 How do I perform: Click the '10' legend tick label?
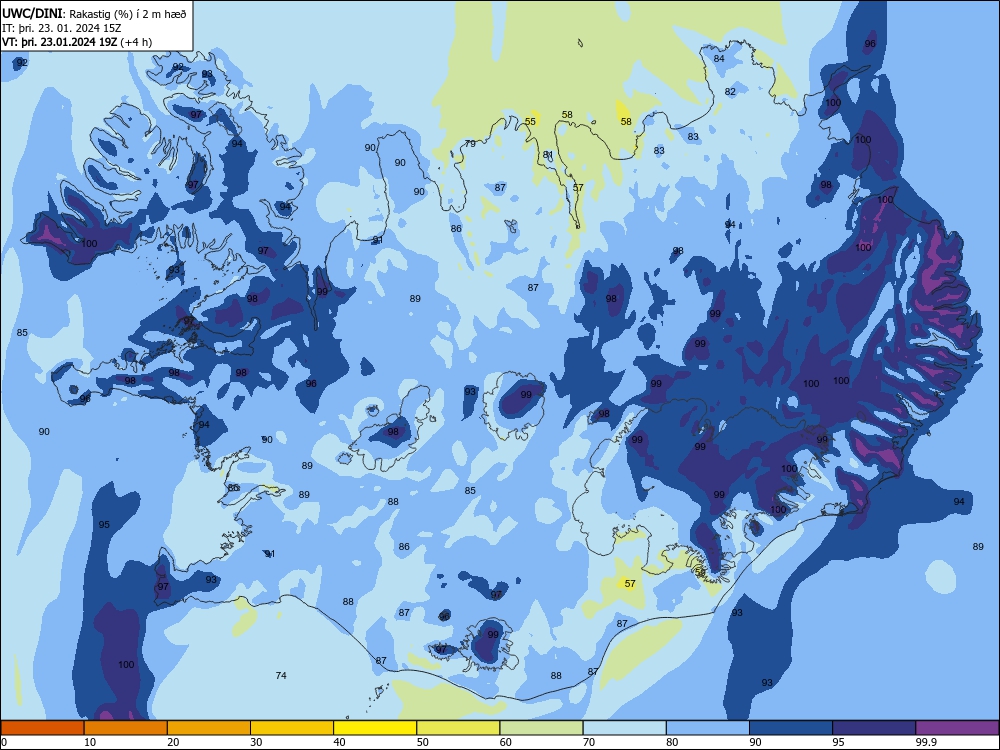[90, 742]
